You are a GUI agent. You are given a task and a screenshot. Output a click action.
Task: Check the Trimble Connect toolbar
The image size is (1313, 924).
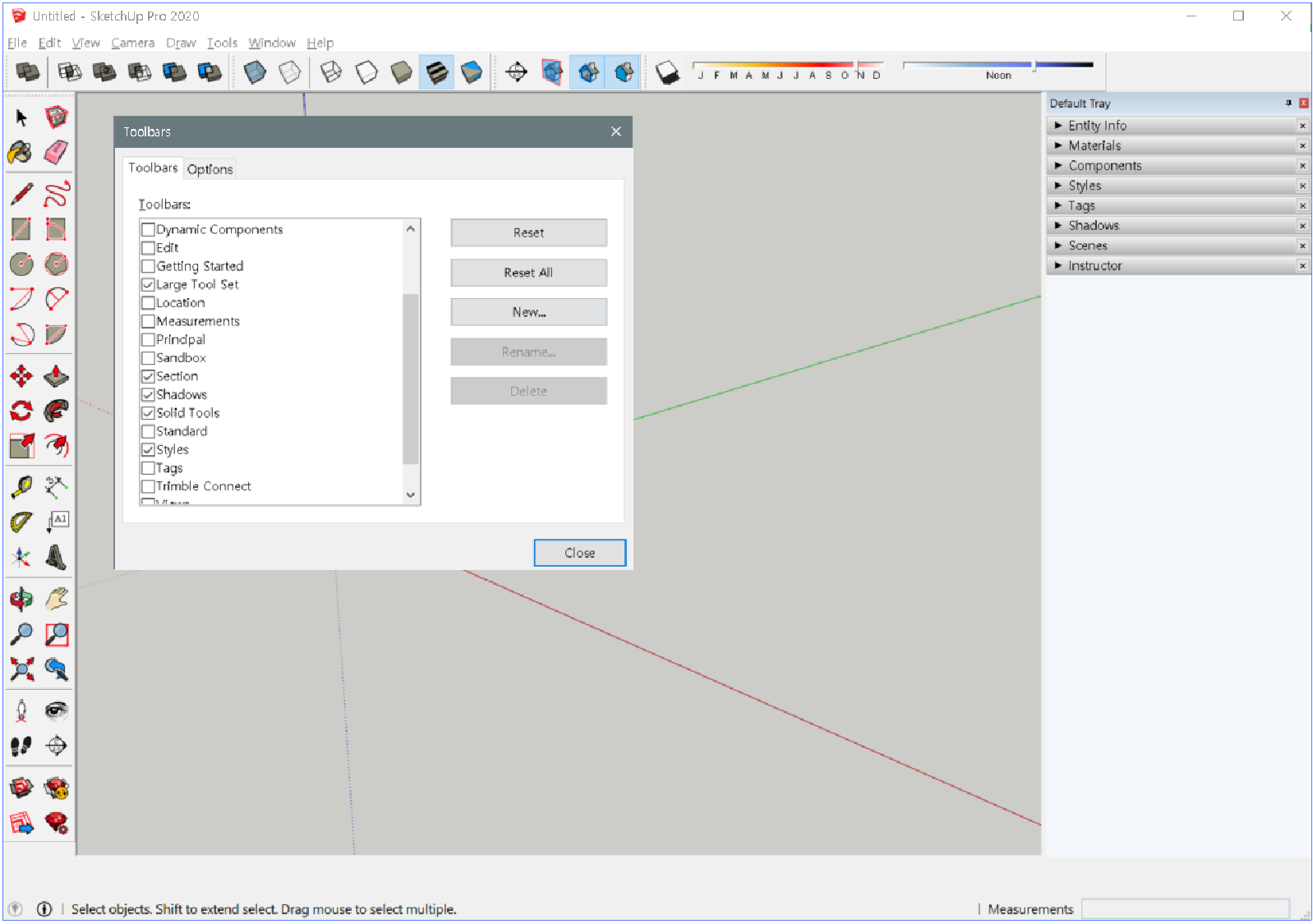tap(148, 486)
